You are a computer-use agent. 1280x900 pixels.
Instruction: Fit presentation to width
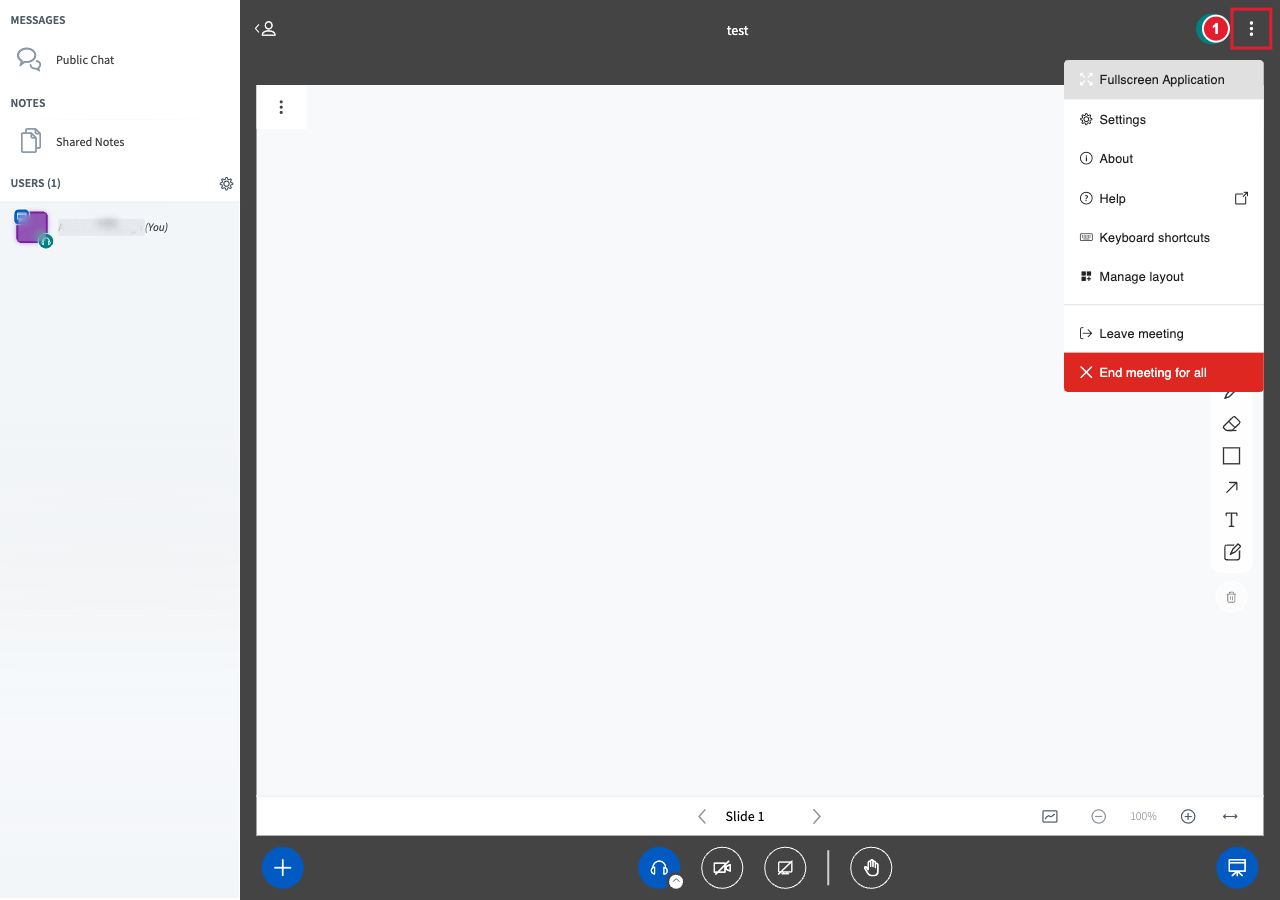click(1230, 816)
